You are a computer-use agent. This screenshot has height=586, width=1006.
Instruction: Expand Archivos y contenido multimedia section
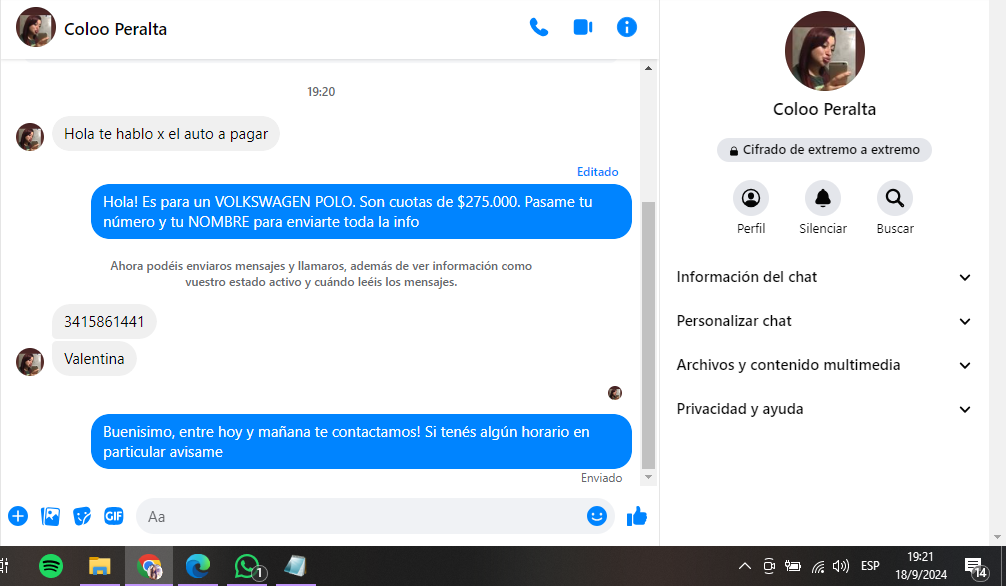click(824, 365)
